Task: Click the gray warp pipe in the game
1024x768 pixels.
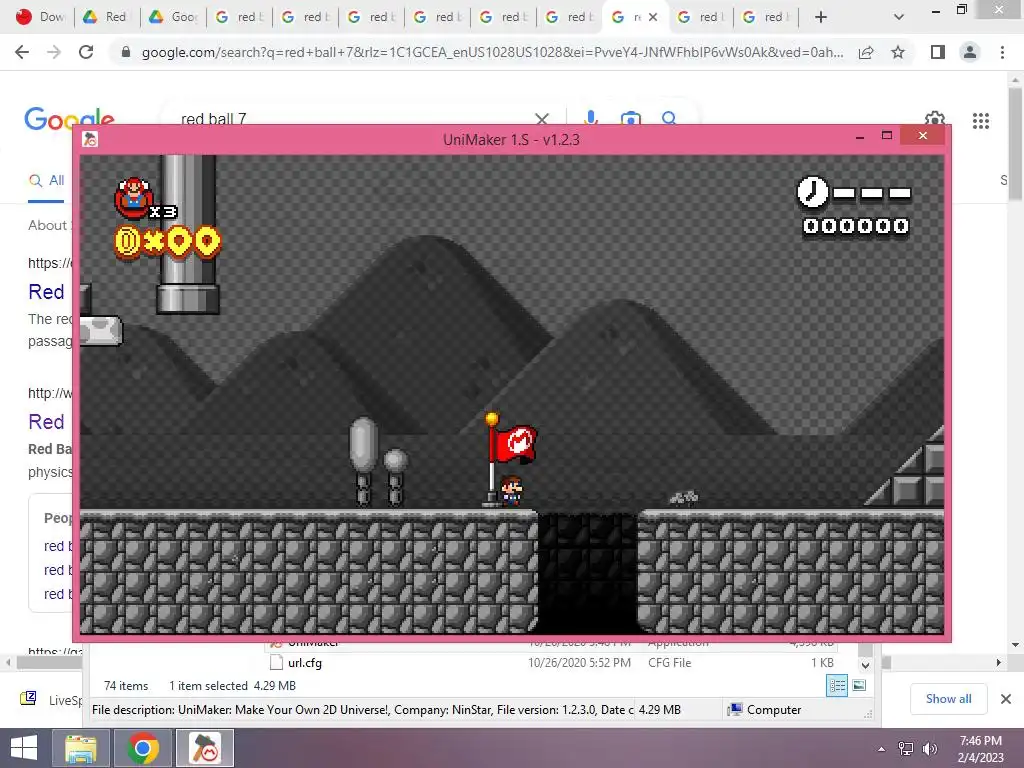Action: tap(188, 234)
